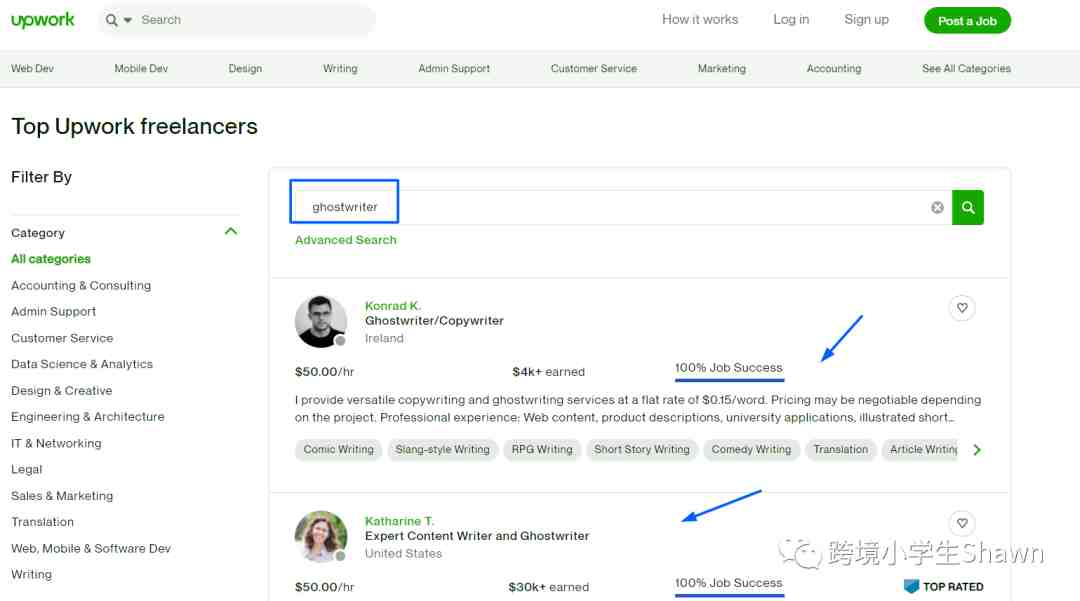Select All categories filter
Screen dimensions: 1080x601
point(51,259)
